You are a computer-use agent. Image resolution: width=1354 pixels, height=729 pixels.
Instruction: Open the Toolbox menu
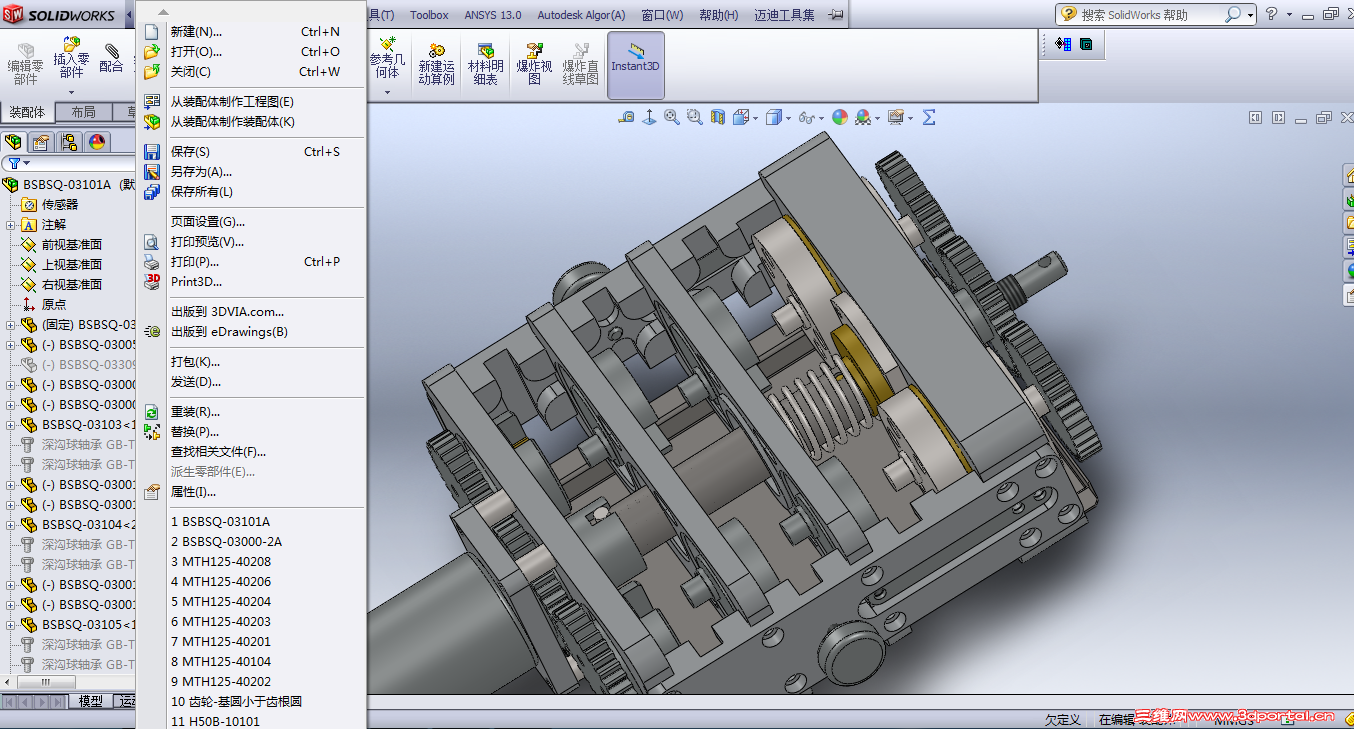click(x=429, y=15)
